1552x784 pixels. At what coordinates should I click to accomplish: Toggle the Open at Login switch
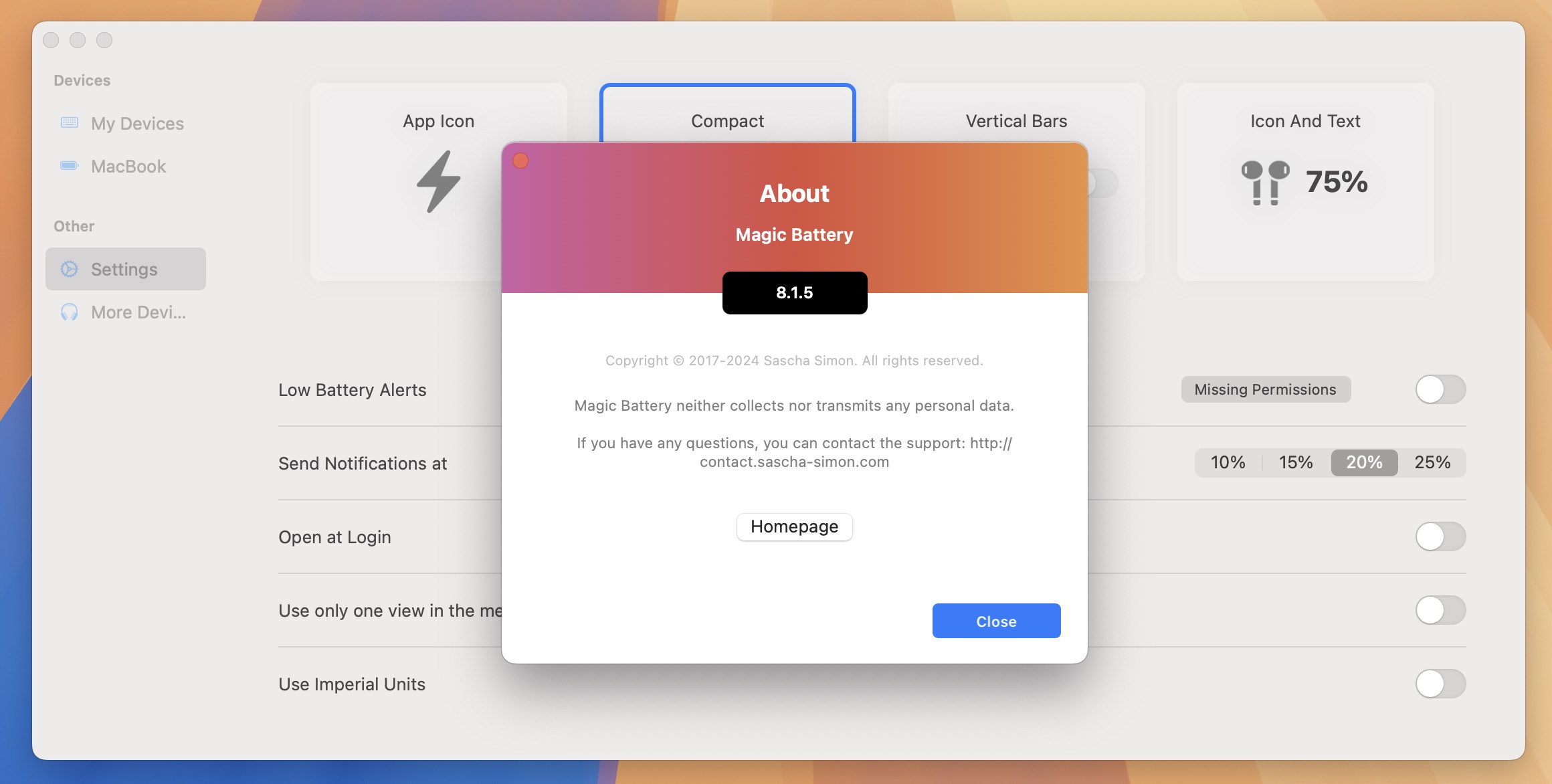pos(1441,536)
